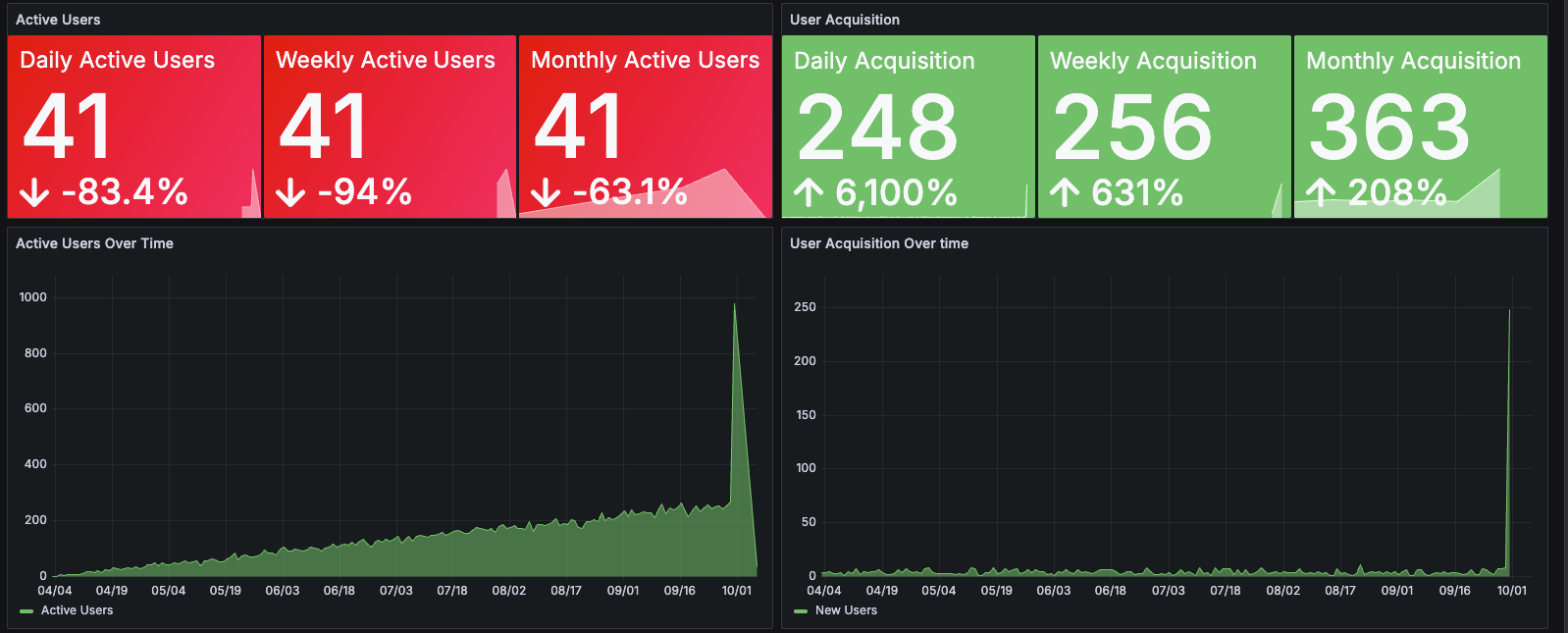Click the up arrow beside 208%
This screenshot has width=1568, height=633.
coord(1321,192)
